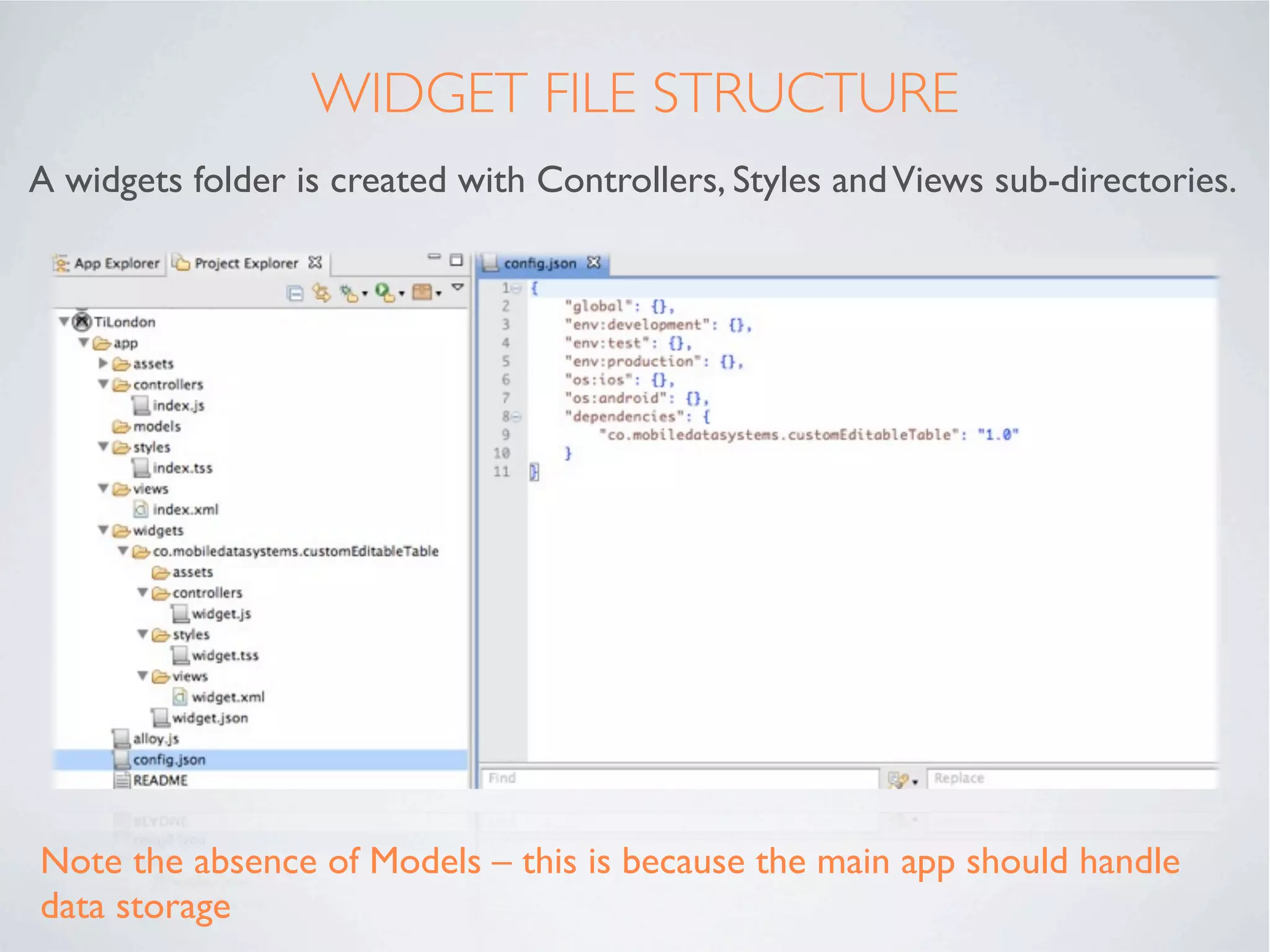Select alloy.js file
The width and height of the screenshot is (1270, 952).
(x=156, y=739)
